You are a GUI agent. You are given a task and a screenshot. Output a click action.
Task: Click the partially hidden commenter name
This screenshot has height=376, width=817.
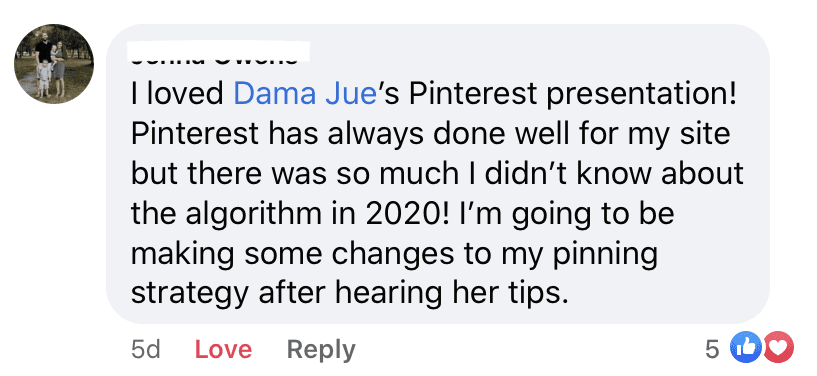click(215, 55)
